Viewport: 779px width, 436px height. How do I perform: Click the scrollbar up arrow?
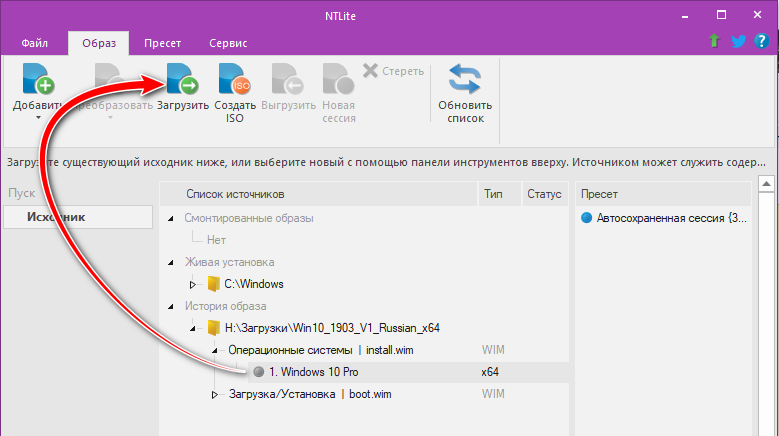[x=766, y=184]
